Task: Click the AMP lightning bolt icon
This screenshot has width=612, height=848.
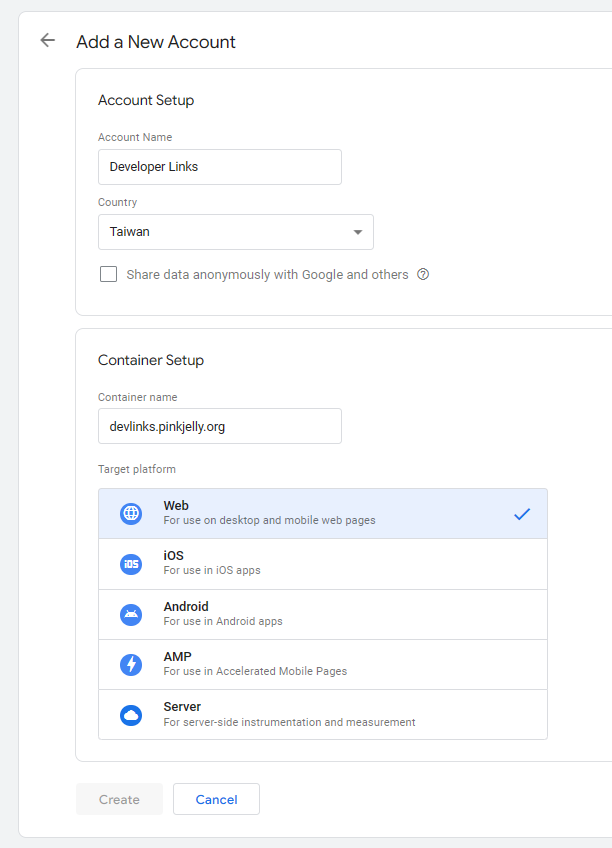Action: (x=131, y=665)
